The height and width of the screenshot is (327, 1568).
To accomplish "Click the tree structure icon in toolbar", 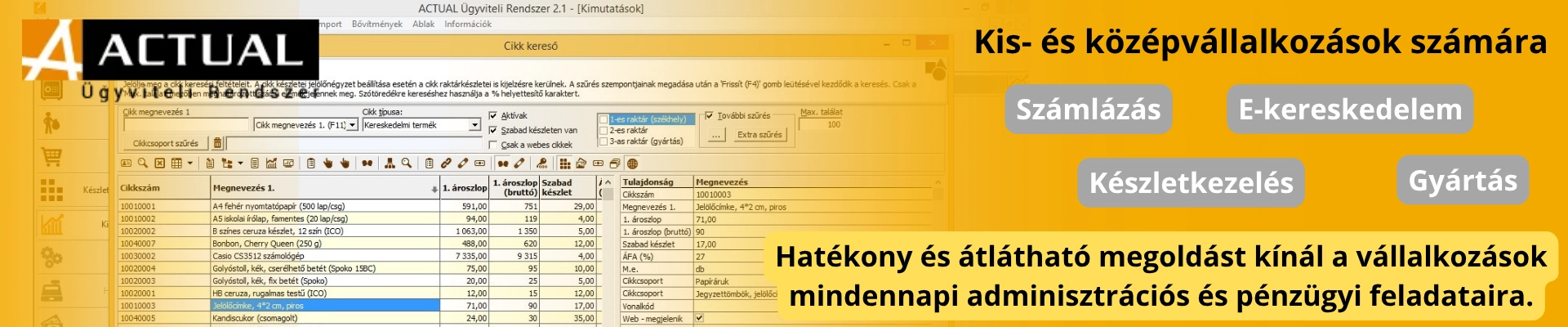I will click(x=226, y=163).
